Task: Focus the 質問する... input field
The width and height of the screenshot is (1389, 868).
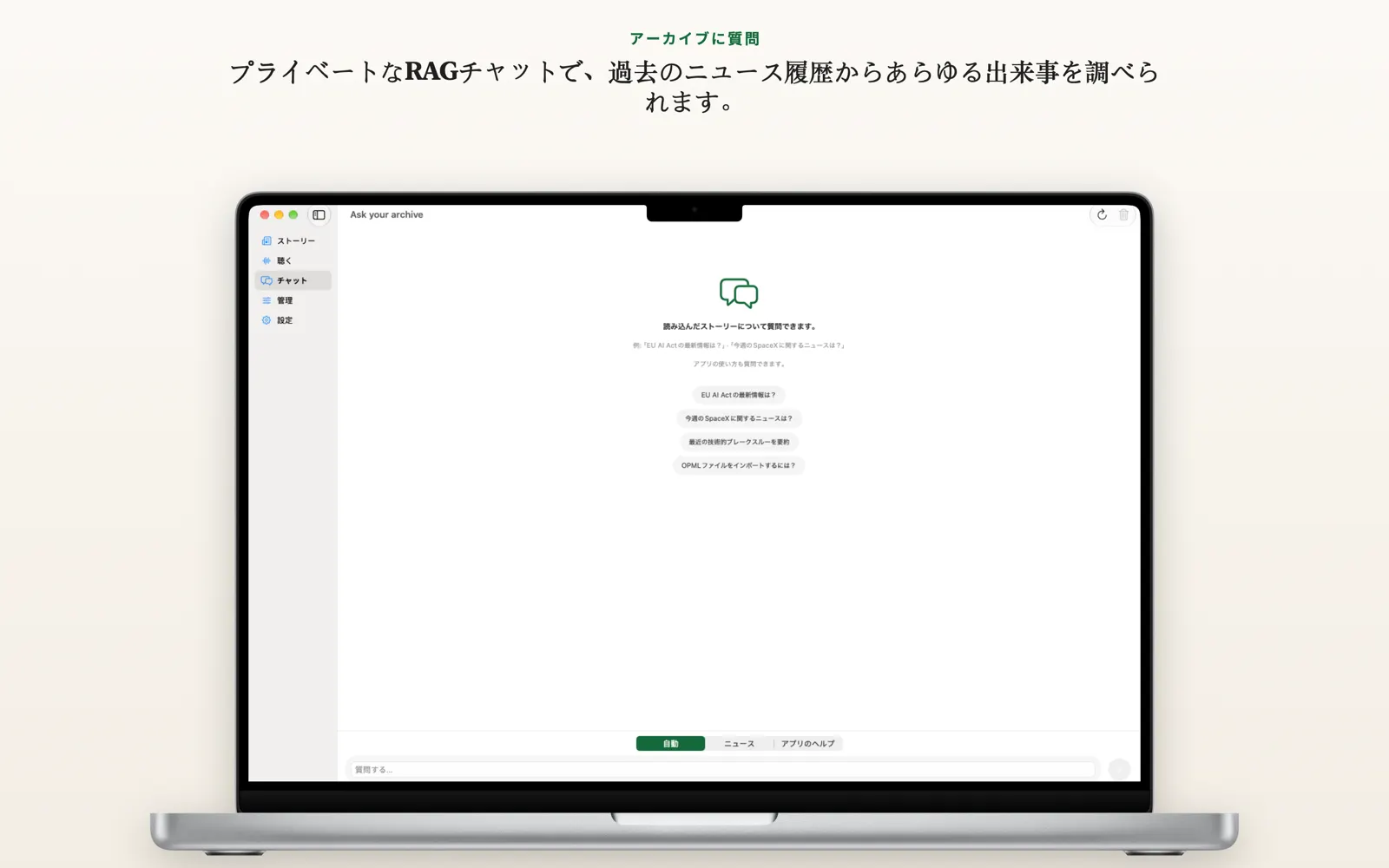Action: pos(723,769)
